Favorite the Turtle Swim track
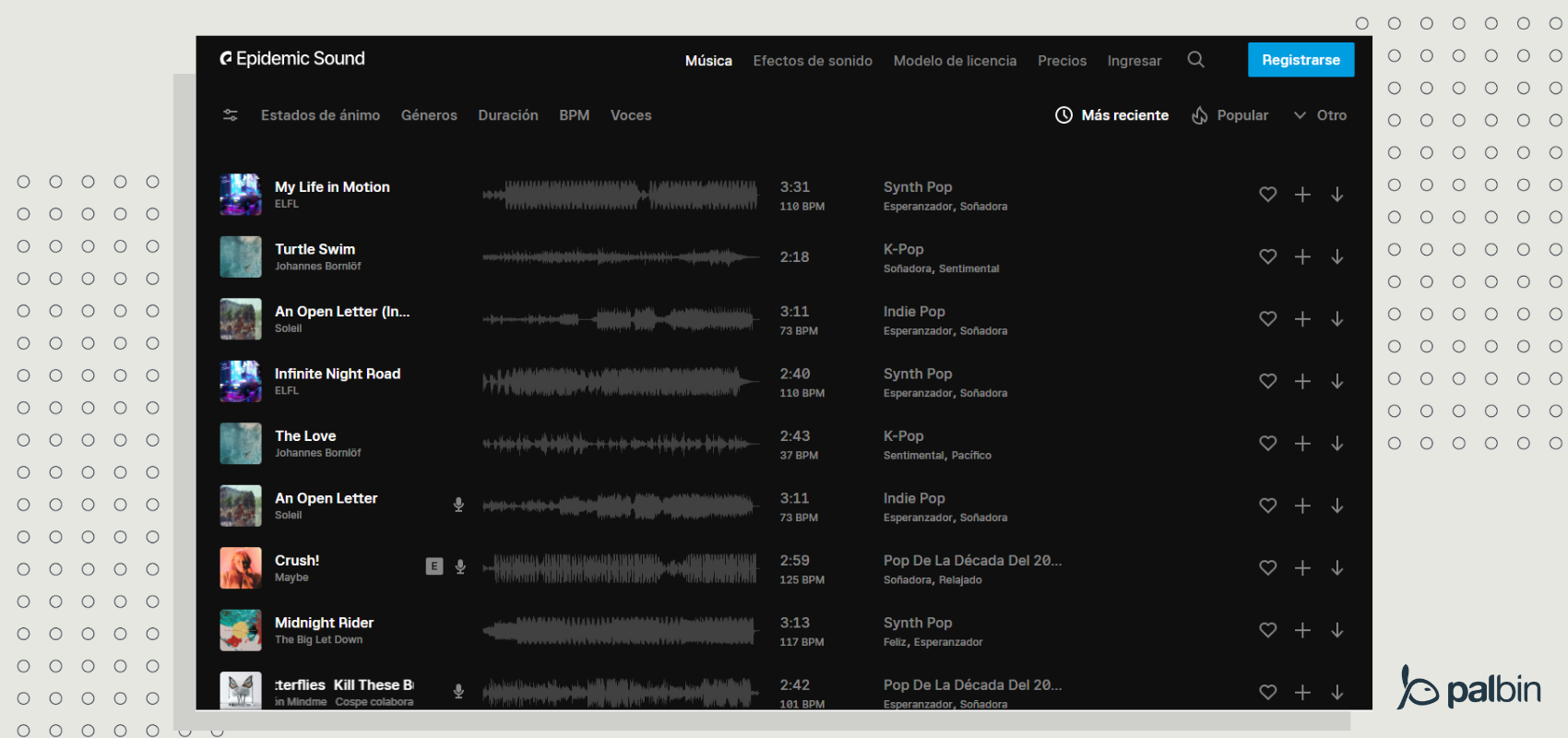The height and width of the screenshot is (738, 1568). tap(1268, 256)
